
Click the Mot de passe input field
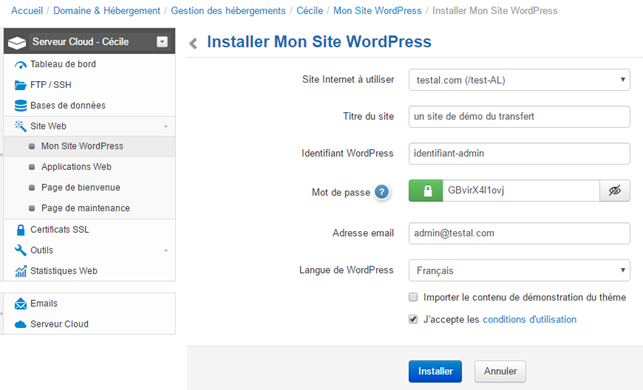pos(521,190)
